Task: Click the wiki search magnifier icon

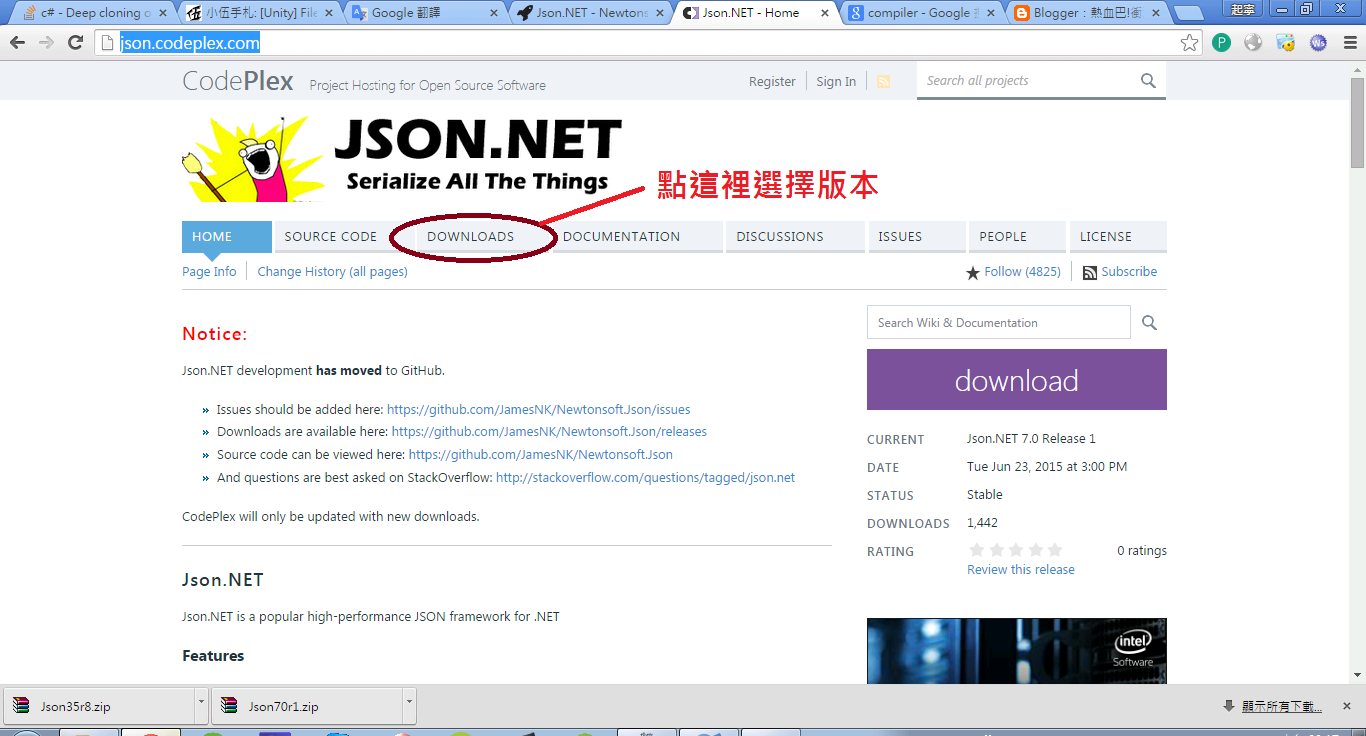Action: pyautogui.click(x=1149, y=322)
